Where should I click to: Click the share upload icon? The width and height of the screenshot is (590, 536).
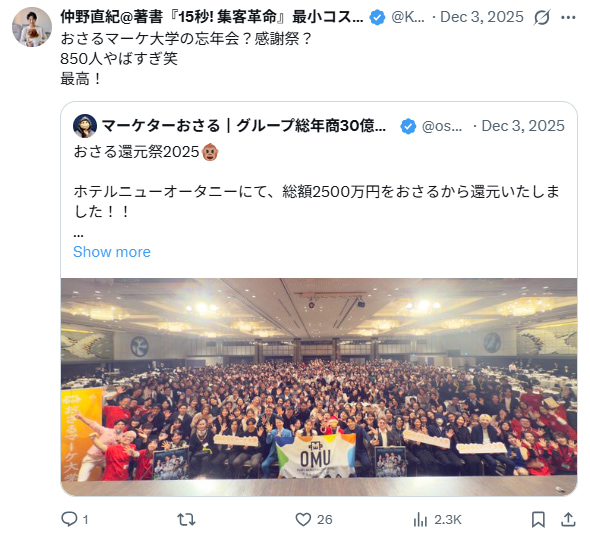coord(568,520)
